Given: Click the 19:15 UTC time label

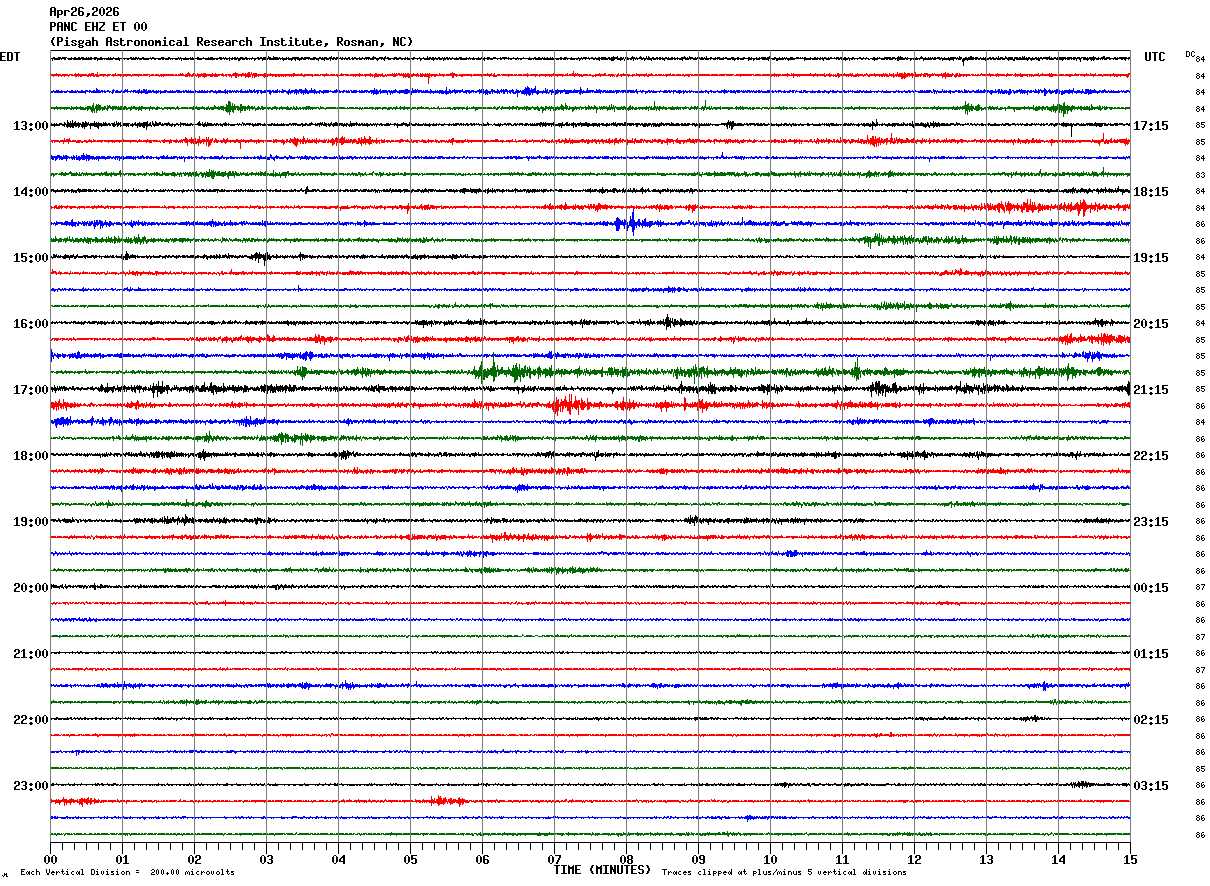Looking at the screenshot, I should click(x=1151, y=258).
